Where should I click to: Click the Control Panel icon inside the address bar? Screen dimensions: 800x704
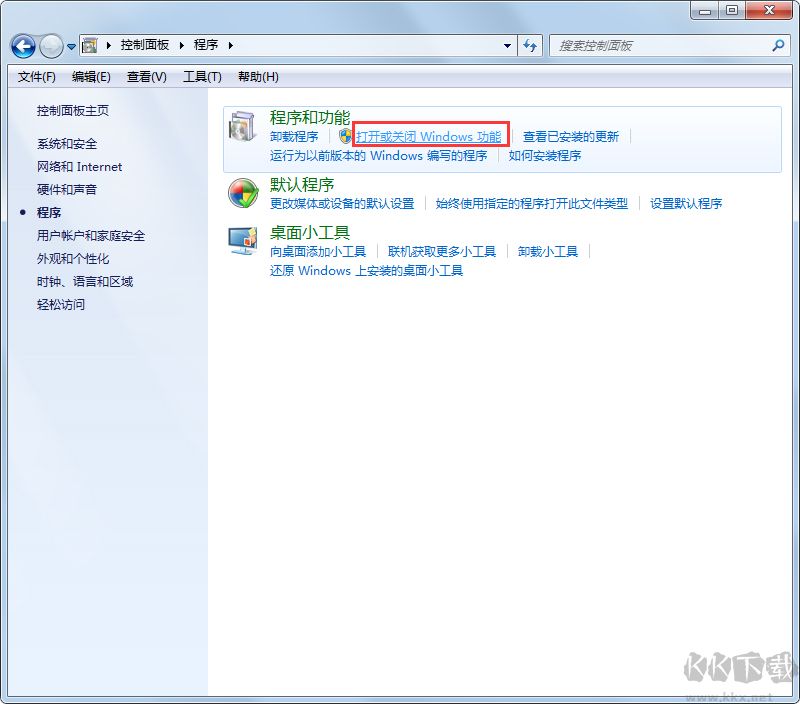(91, 45)
